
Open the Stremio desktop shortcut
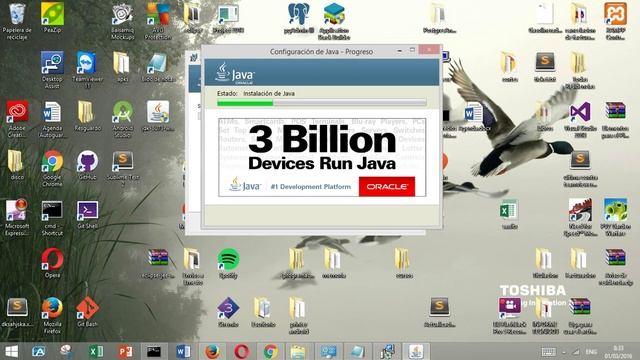228,311
